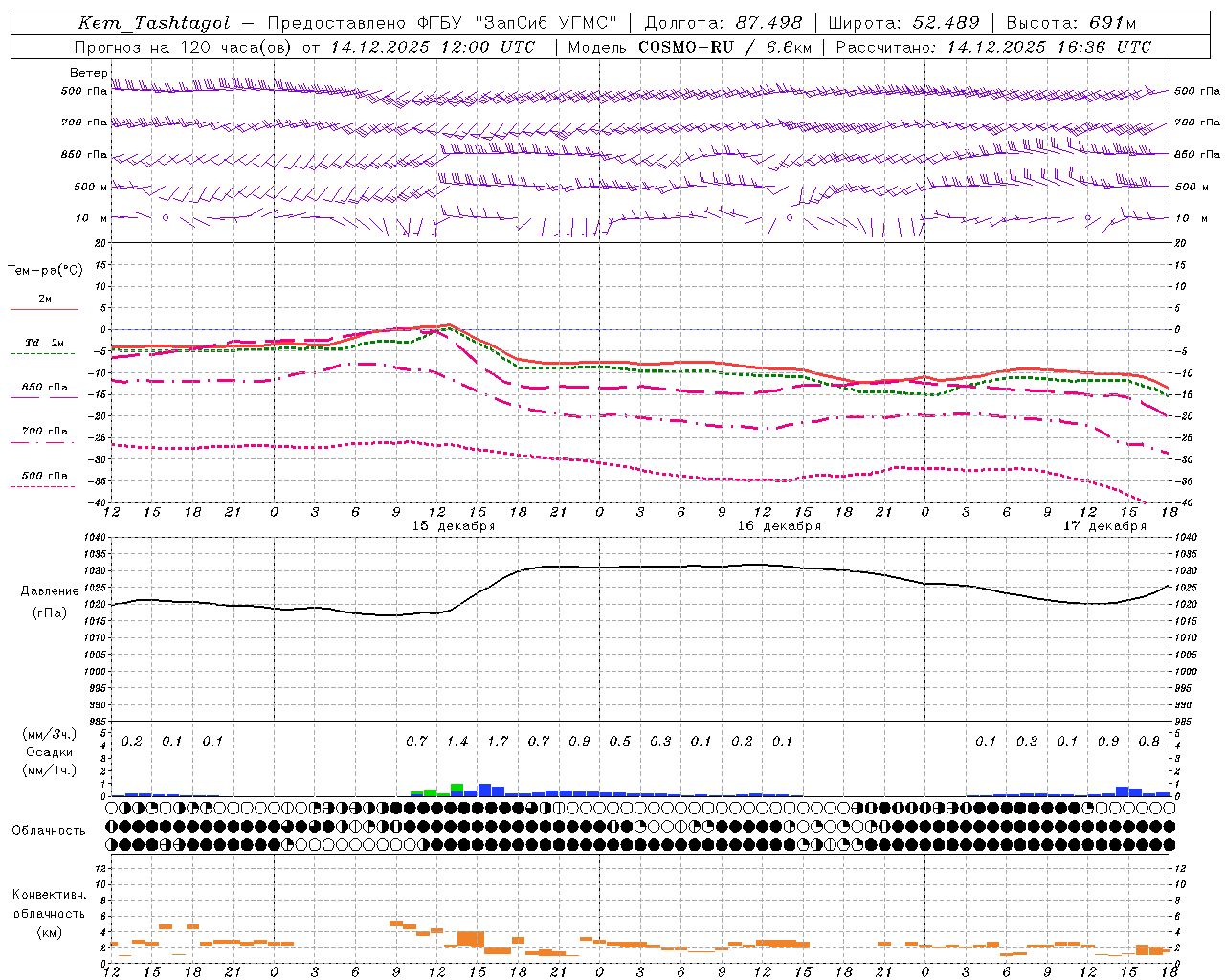Select the 0.8 three-hour precipitation value
The width and height of the screenshot is (1225, 980).
pos(1148,742)
